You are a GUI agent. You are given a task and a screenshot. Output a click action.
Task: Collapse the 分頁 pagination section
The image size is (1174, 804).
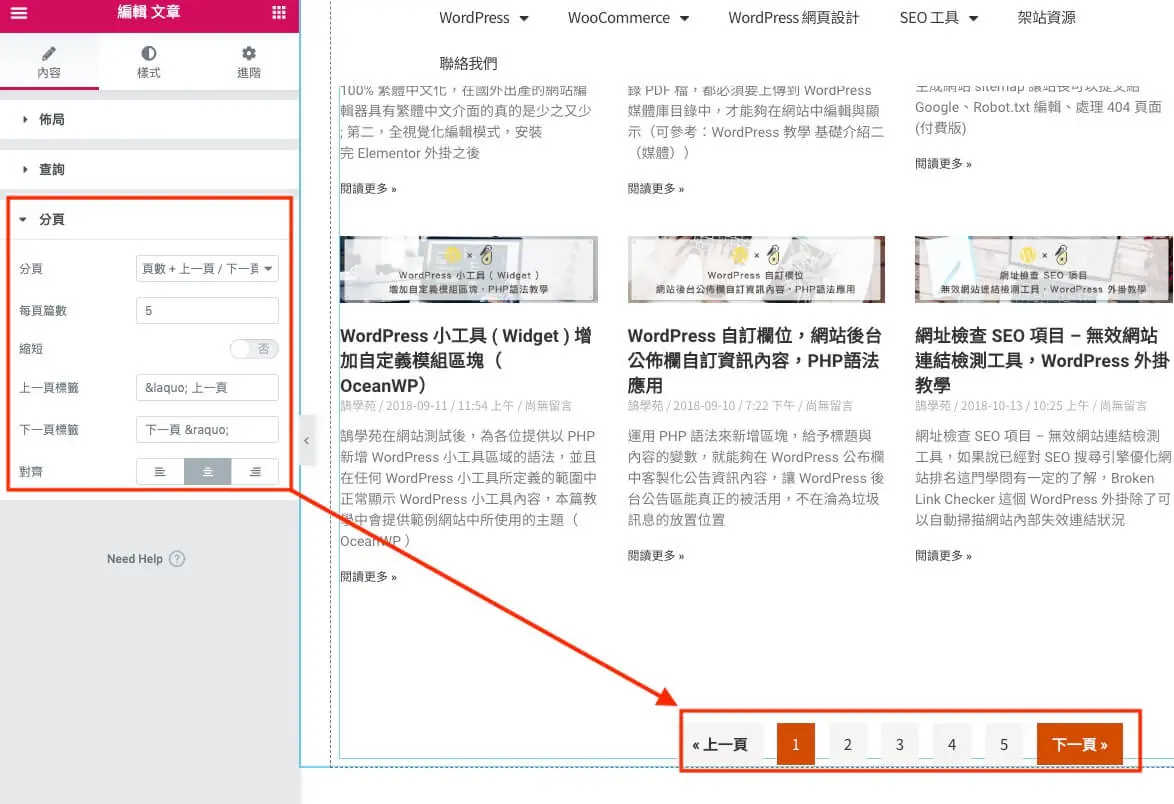click(149, 219)
